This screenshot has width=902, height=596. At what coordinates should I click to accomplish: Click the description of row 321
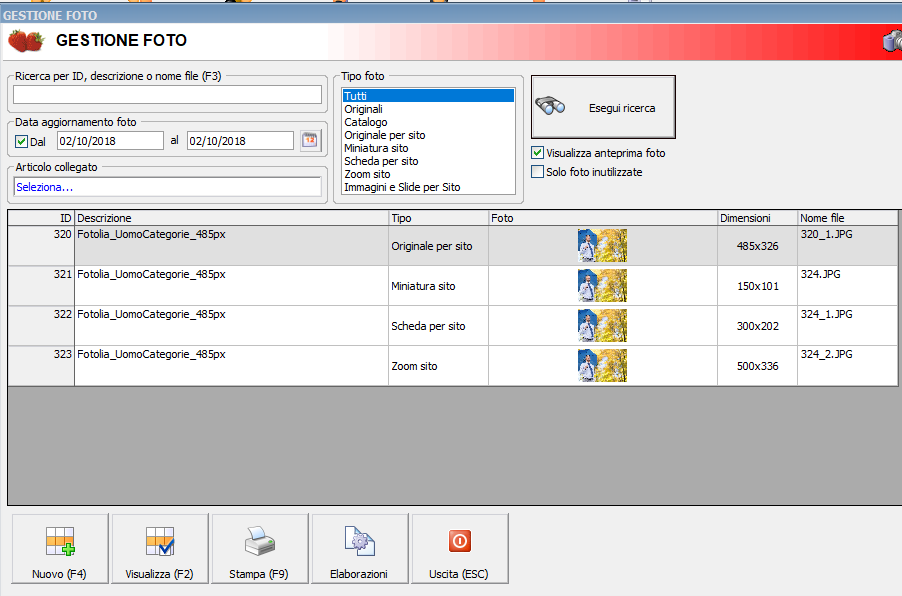click(x=151, y=274)
